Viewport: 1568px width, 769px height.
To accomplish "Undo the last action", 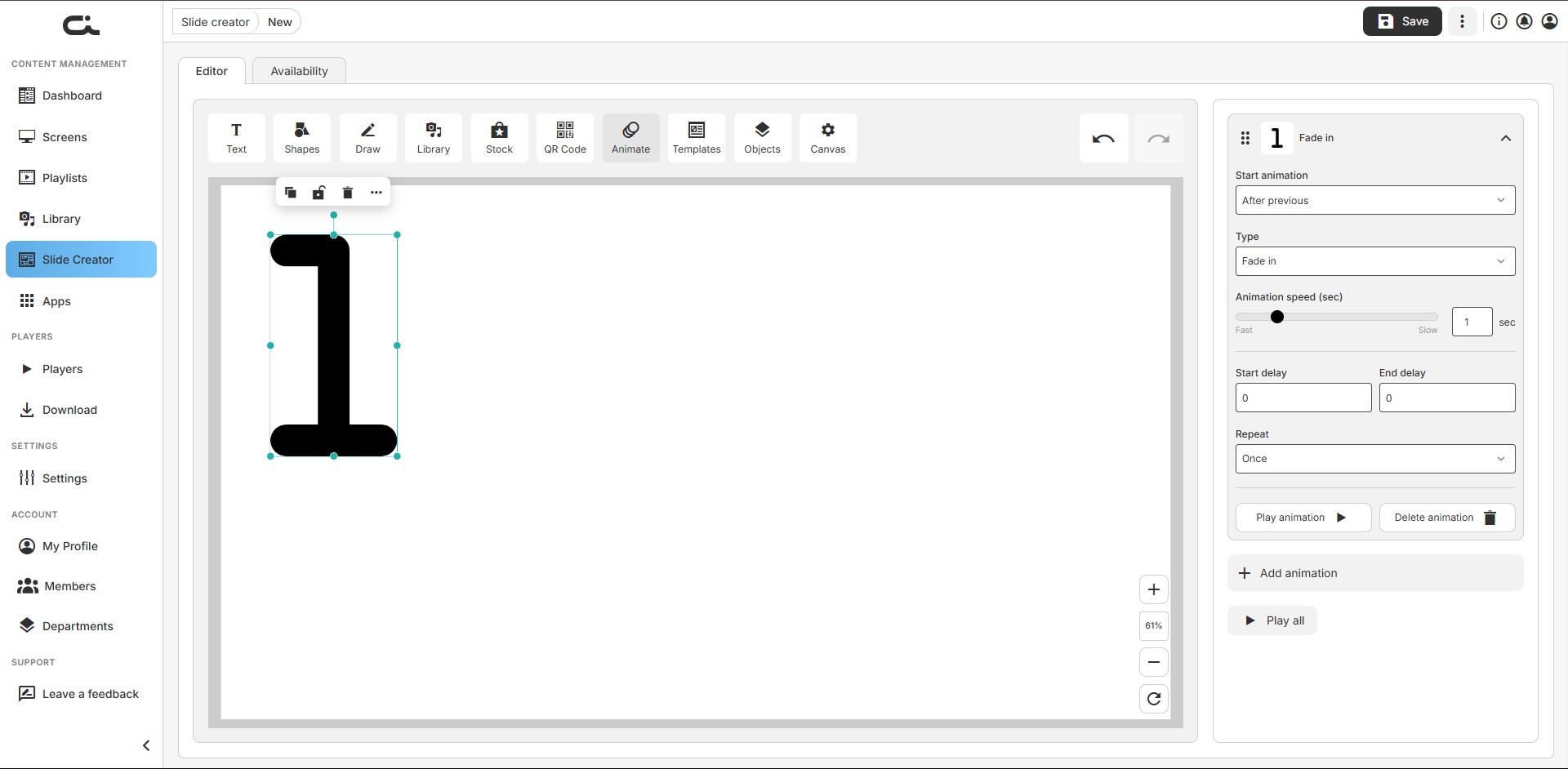I will click(x=1103, y=138).
